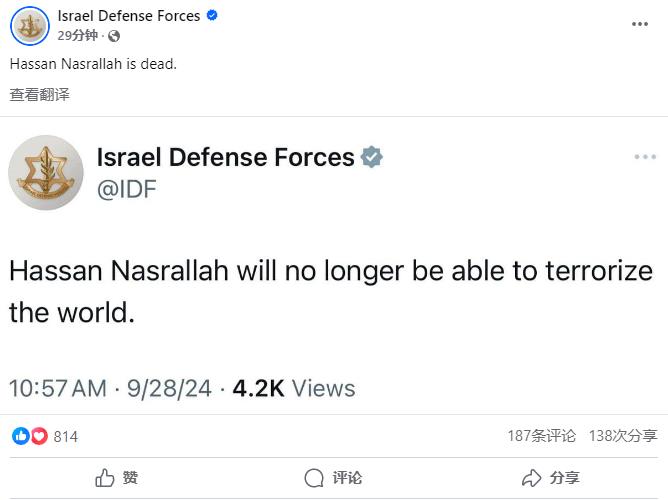Click the tweet text about Hassan Nasrallah
Image resolution: width=668 pixels, height=500 pixels.
click(x=331, y=292)
